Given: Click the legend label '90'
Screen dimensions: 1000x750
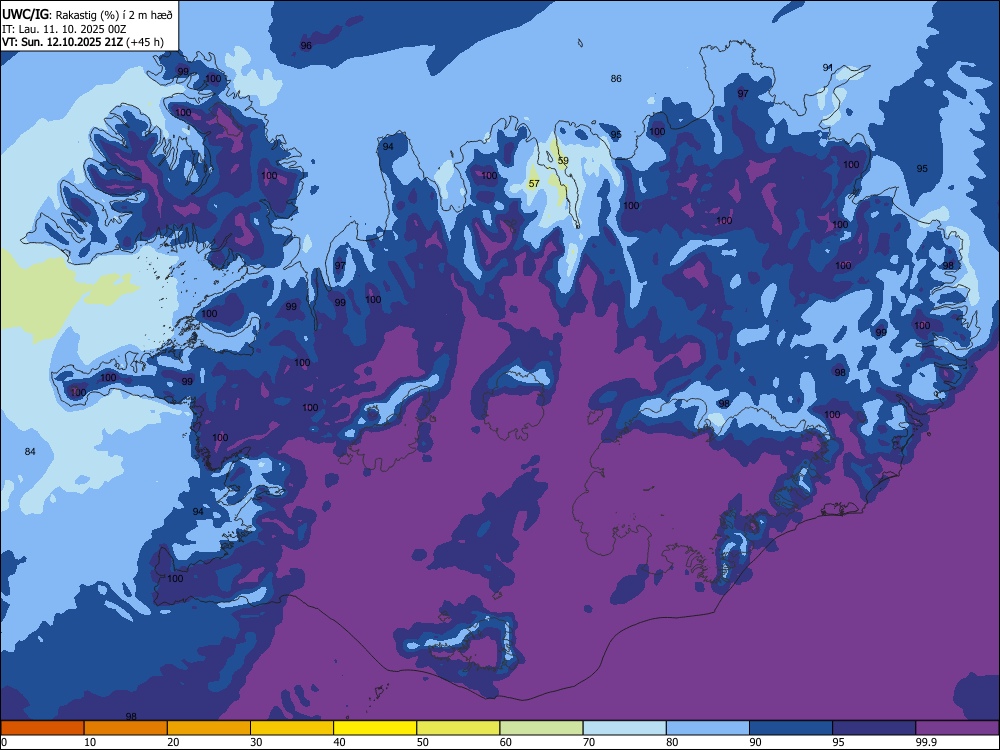Looking at the screenshot, I should click(x=755, y=742).
